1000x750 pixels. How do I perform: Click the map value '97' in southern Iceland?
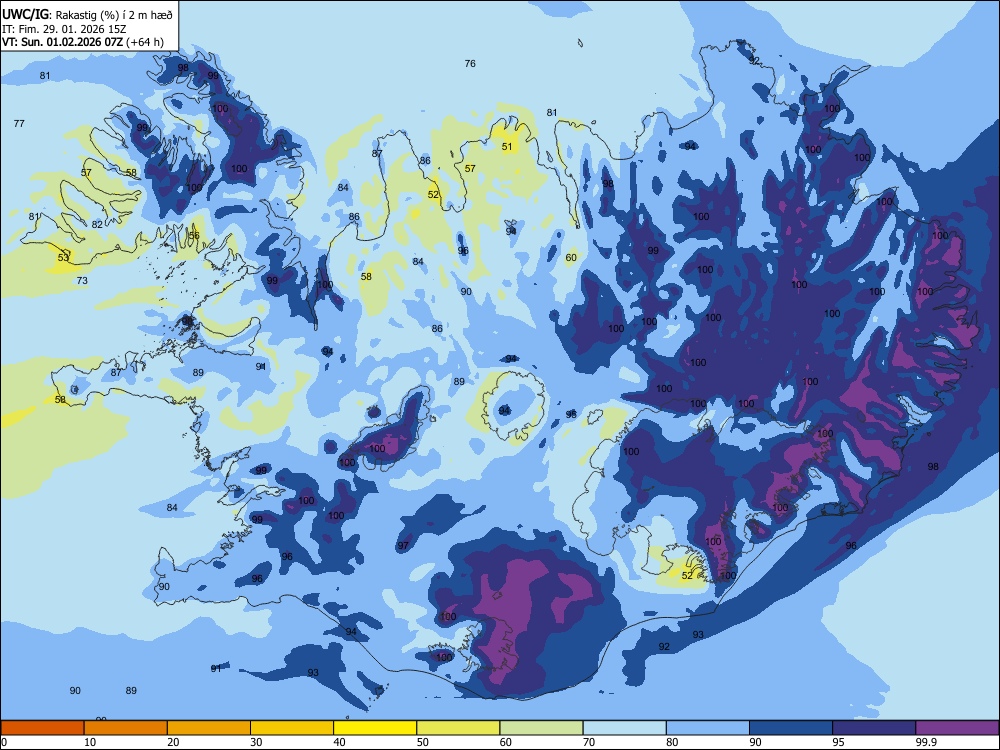(x=403, y=546)
